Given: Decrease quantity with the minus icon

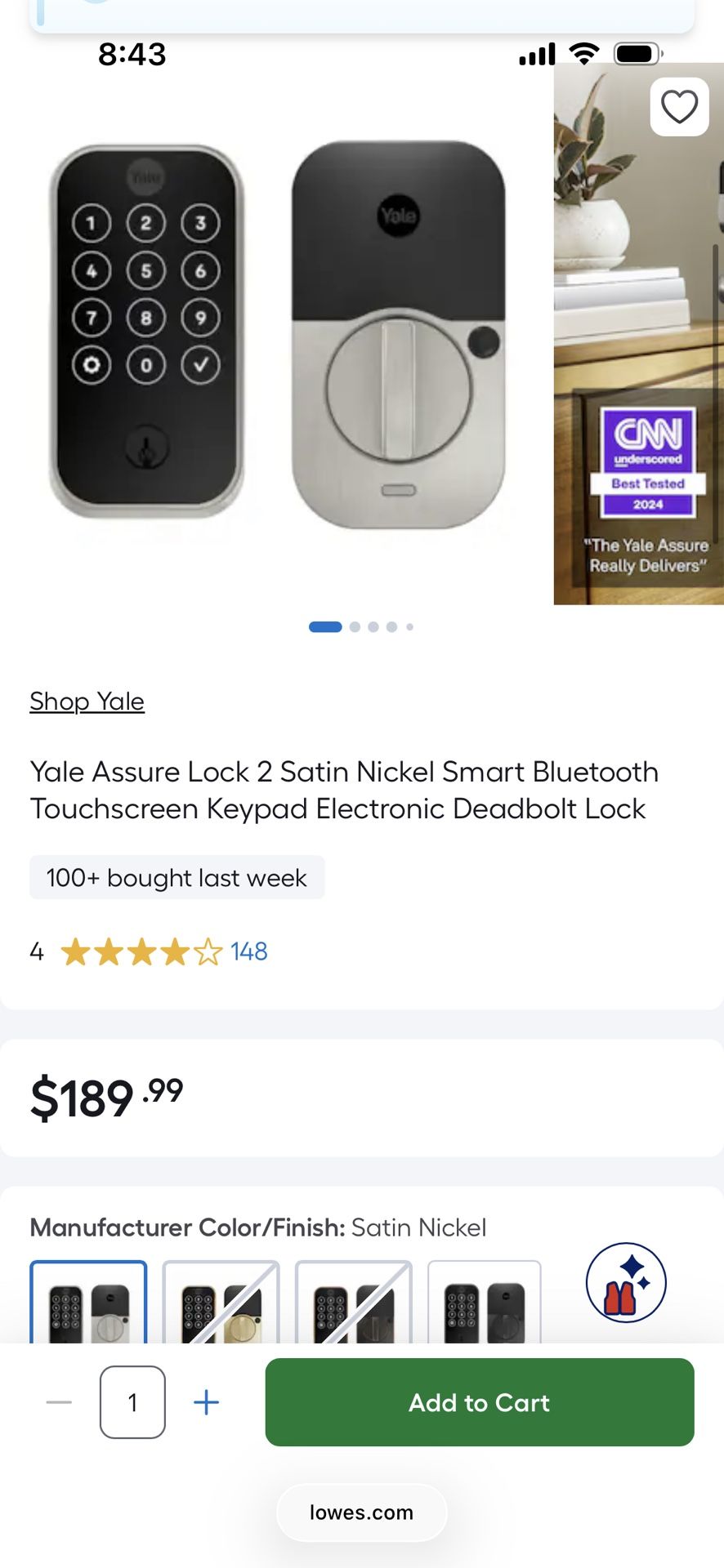Looking at the screenshot, I should [60, 1402].
